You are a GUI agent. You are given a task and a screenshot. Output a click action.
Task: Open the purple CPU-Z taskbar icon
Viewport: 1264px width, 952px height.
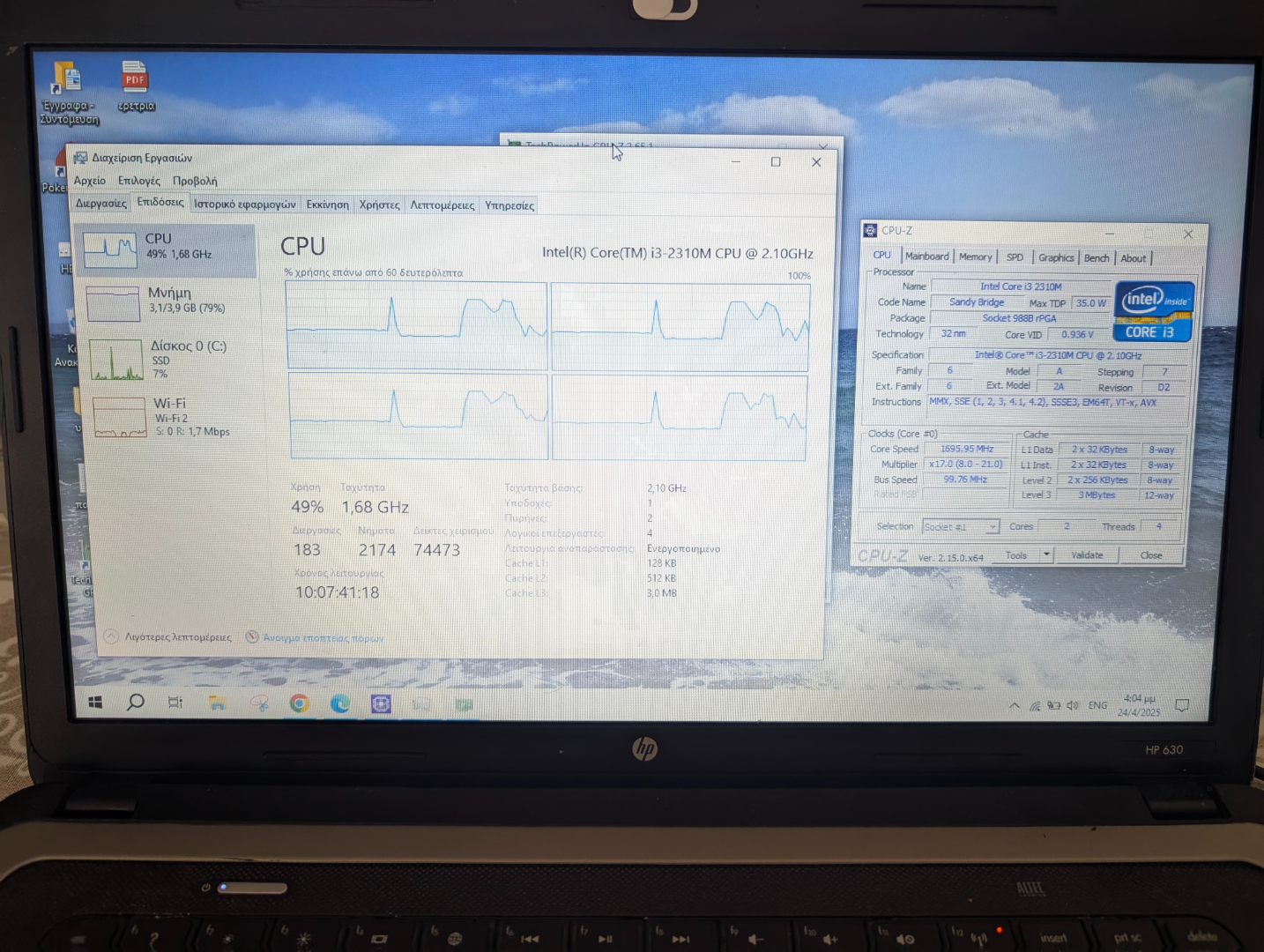tap(381, 703)
